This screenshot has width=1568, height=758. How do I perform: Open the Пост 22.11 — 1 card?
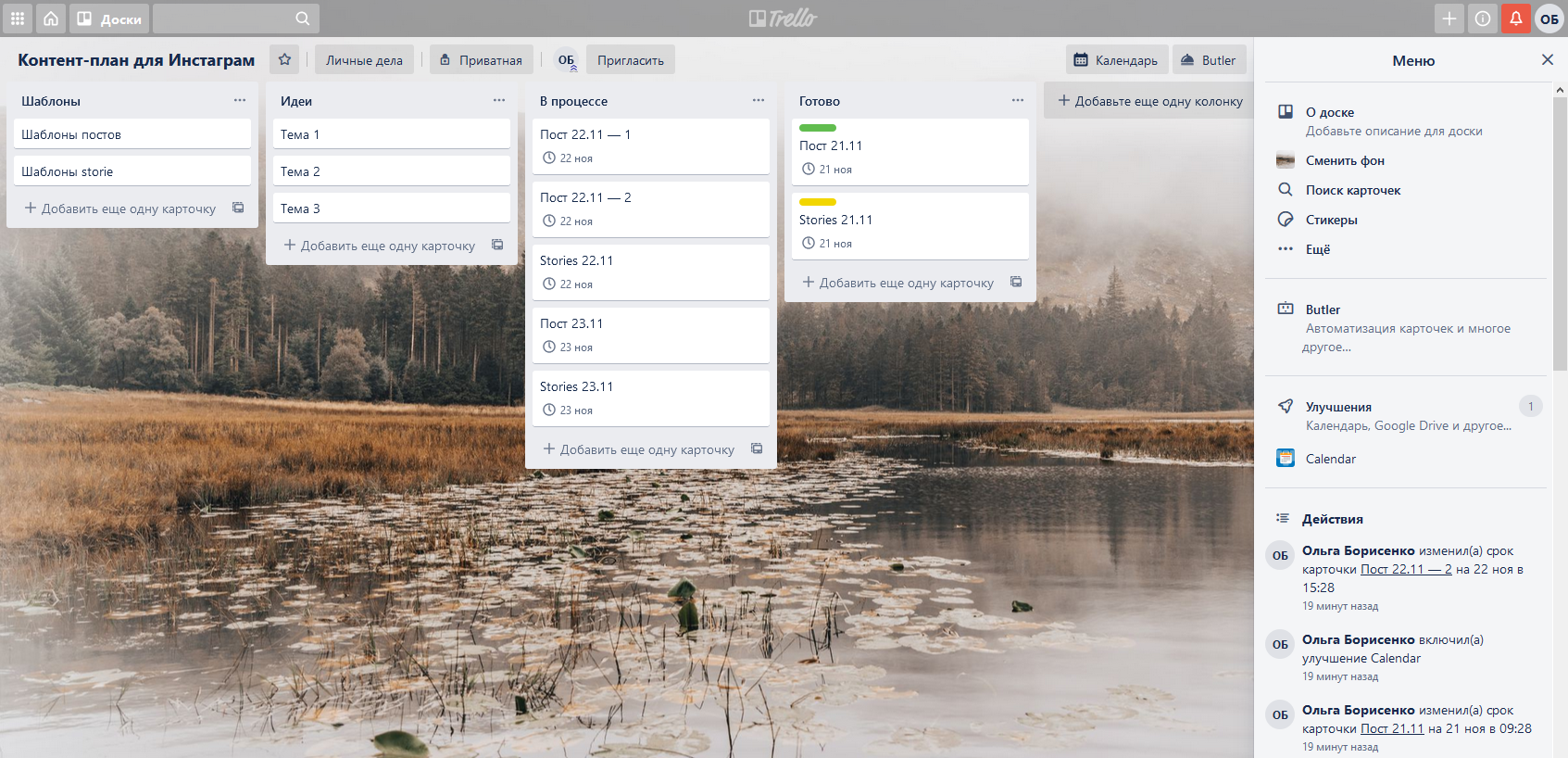pyautogui.click(x=651, y=145)
